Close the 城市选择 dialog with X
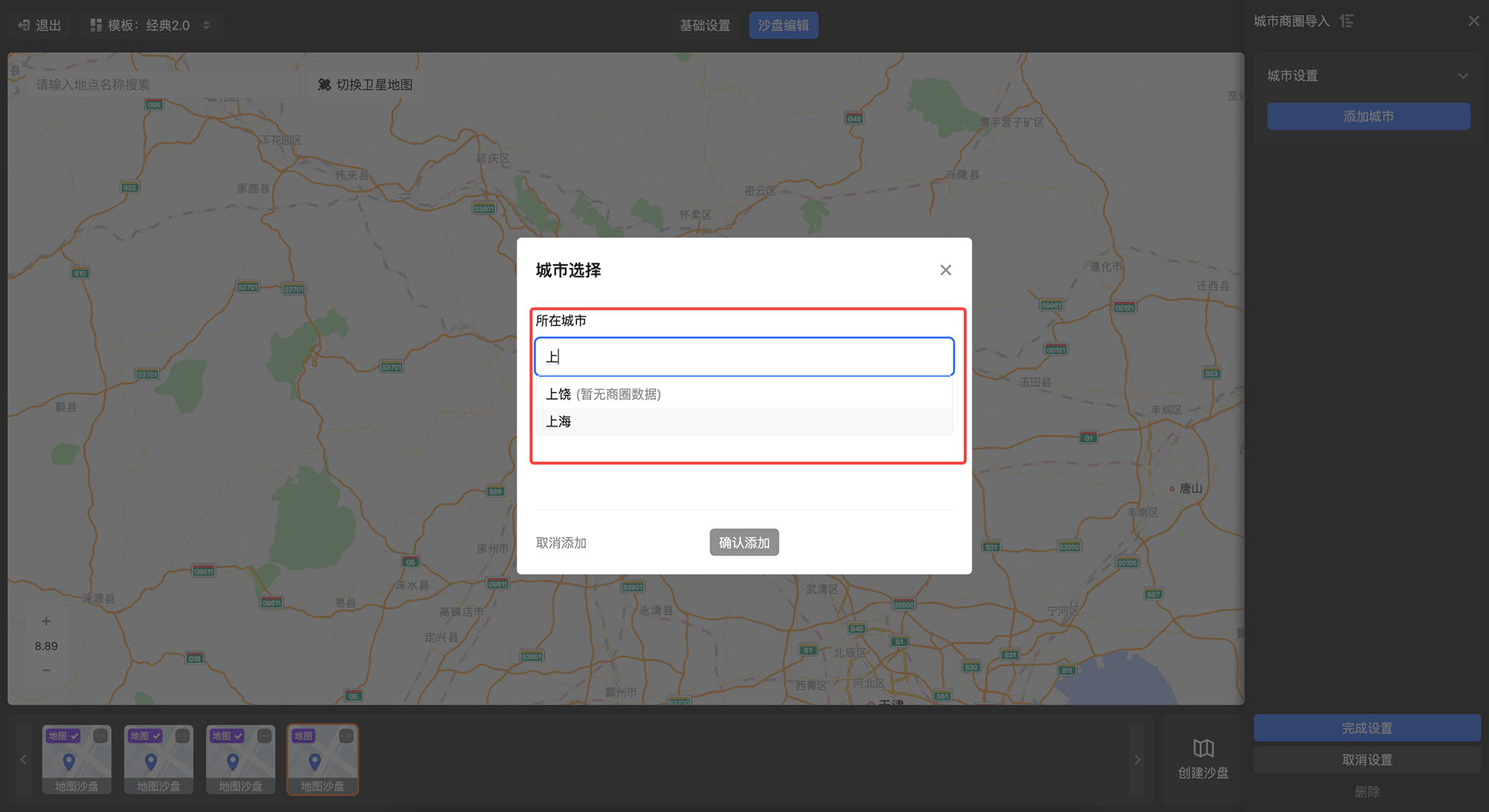The image size is (1489, 812). pyautogui.click(x=946, y=270)
